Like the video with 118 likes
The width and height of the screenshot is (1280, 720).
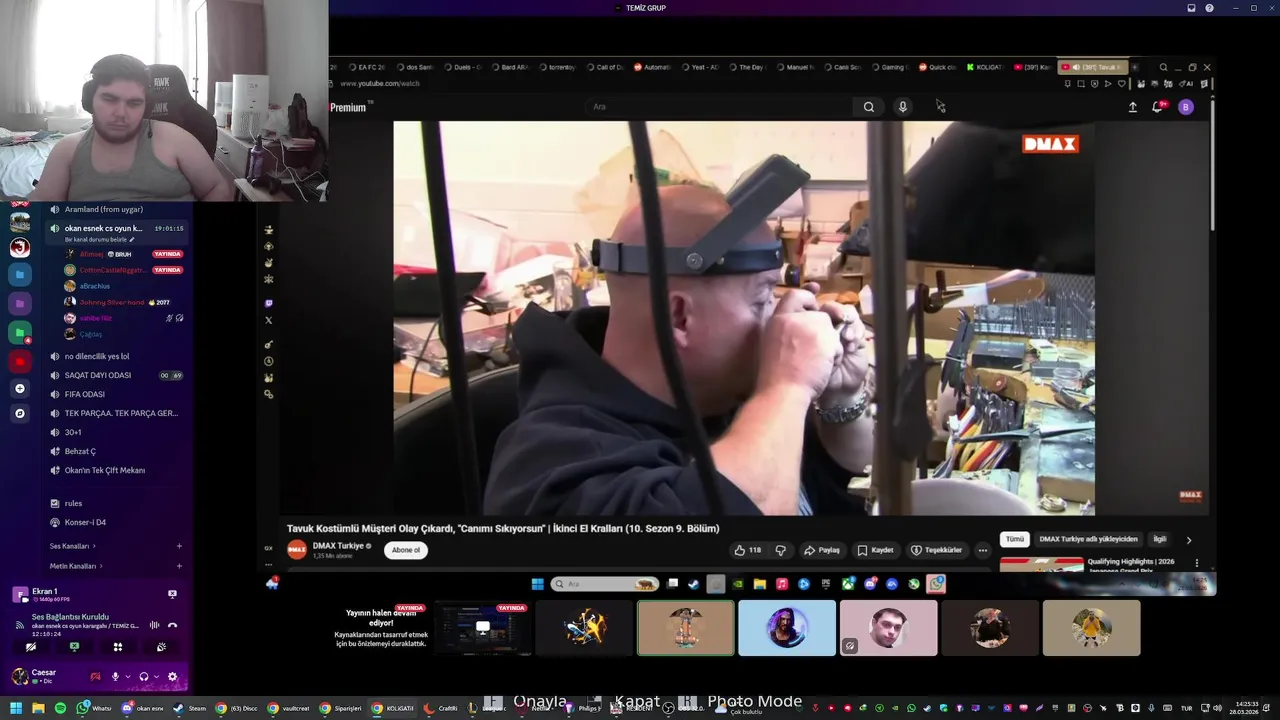tap(747, 550)
